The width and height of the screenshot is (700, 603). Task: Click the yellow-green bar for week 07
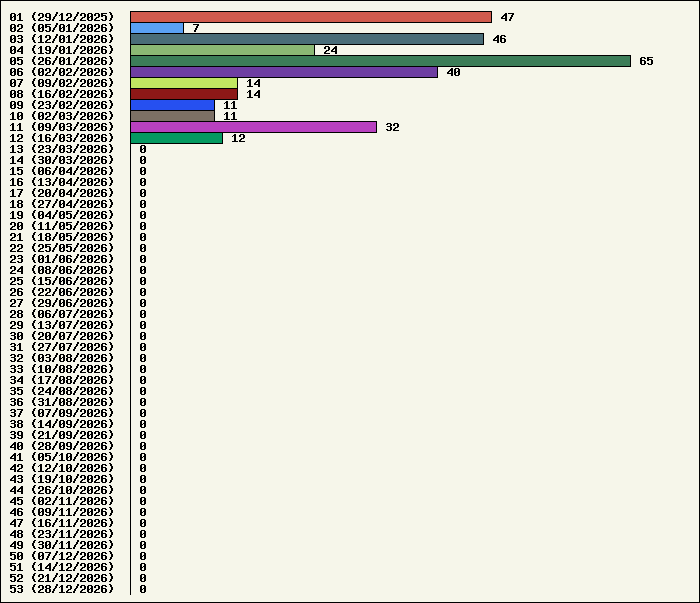point(184,83)
